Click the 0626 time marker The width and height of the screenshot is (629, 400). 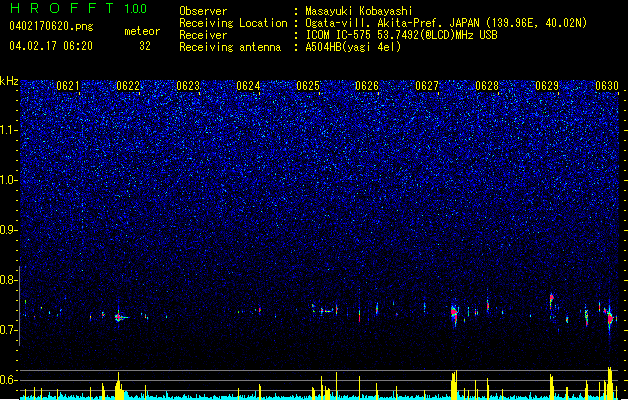pos(367,86)
